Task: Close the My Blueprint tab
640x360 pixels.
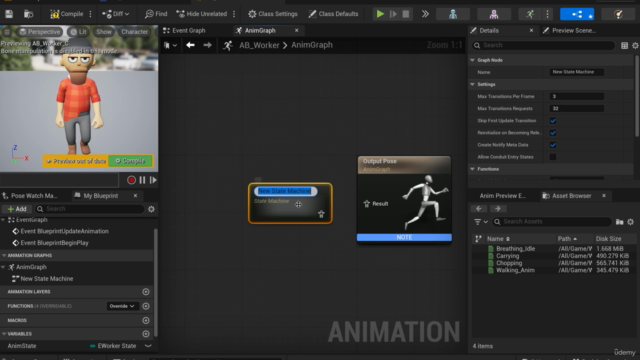Action: 136,196
